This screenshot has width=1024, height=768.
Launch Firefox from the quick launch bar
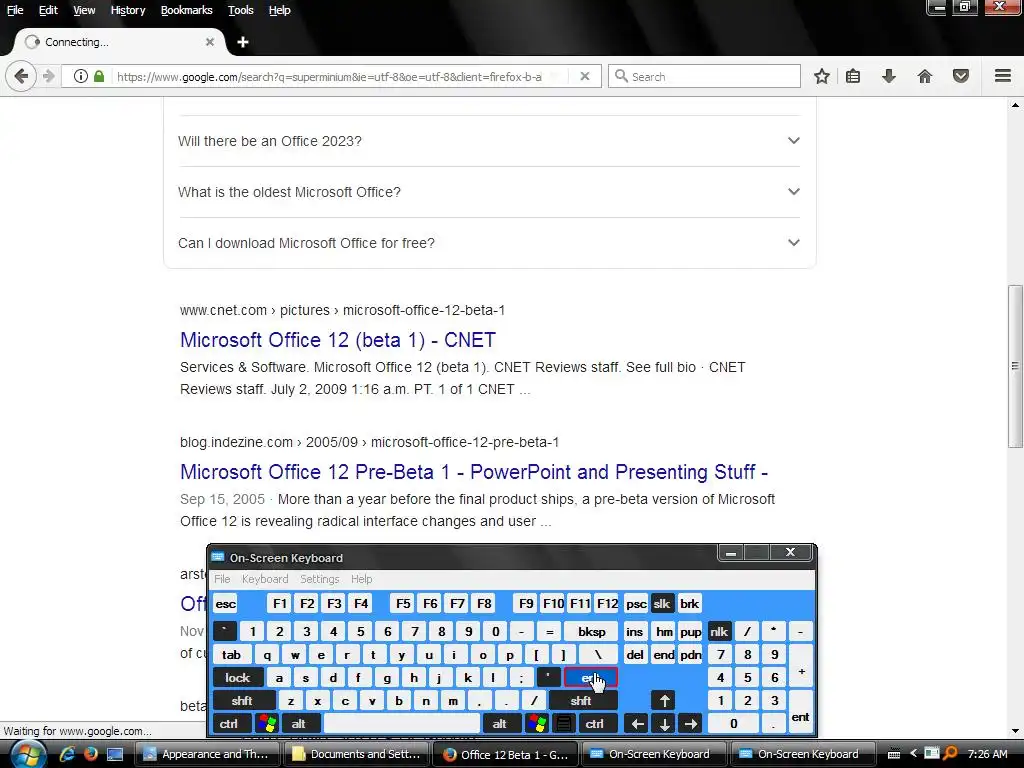pos(90,754)
